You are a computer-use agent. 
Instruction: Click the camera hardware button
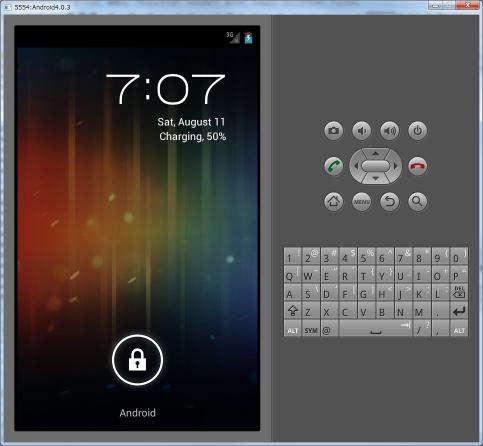(x=333, y=130)
